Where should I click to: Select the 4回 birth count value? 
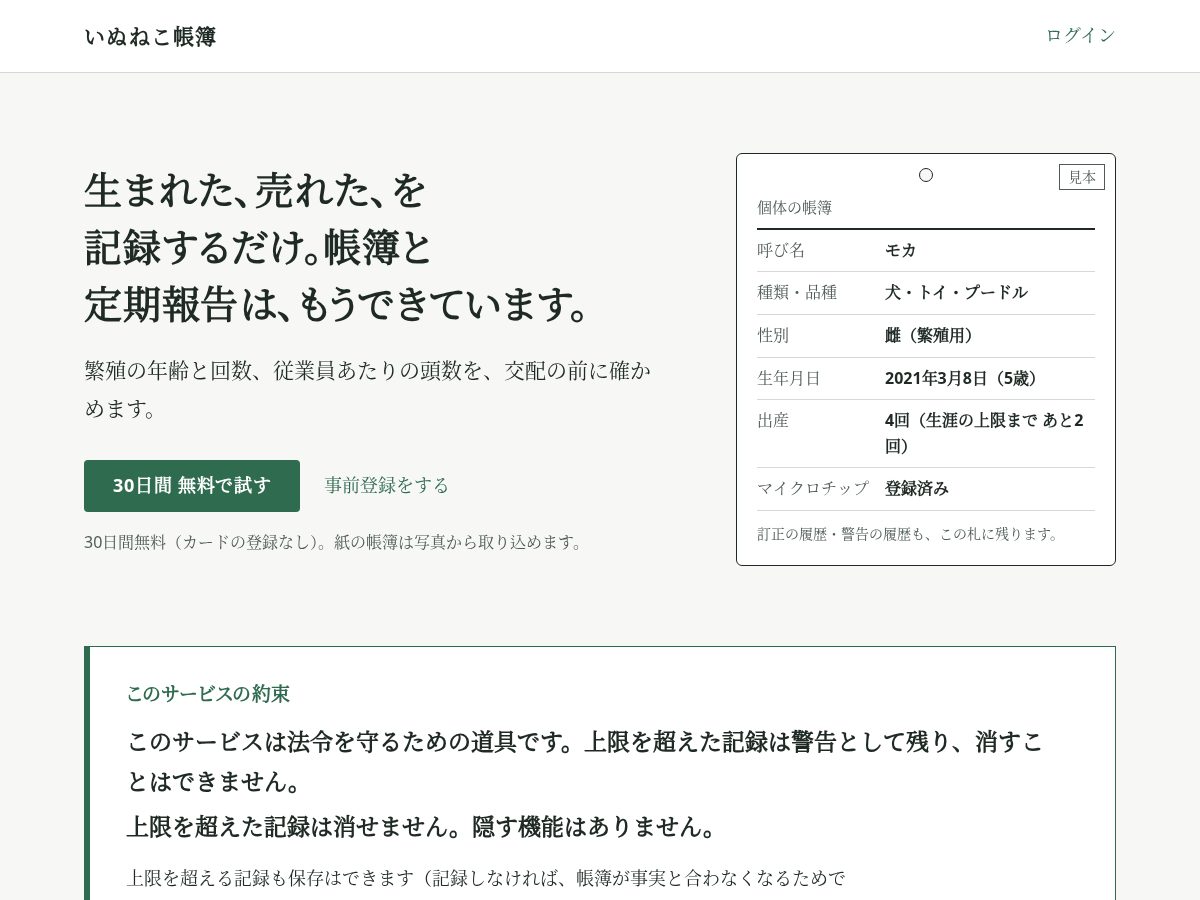pyautogui.click(x=986, y=433)
